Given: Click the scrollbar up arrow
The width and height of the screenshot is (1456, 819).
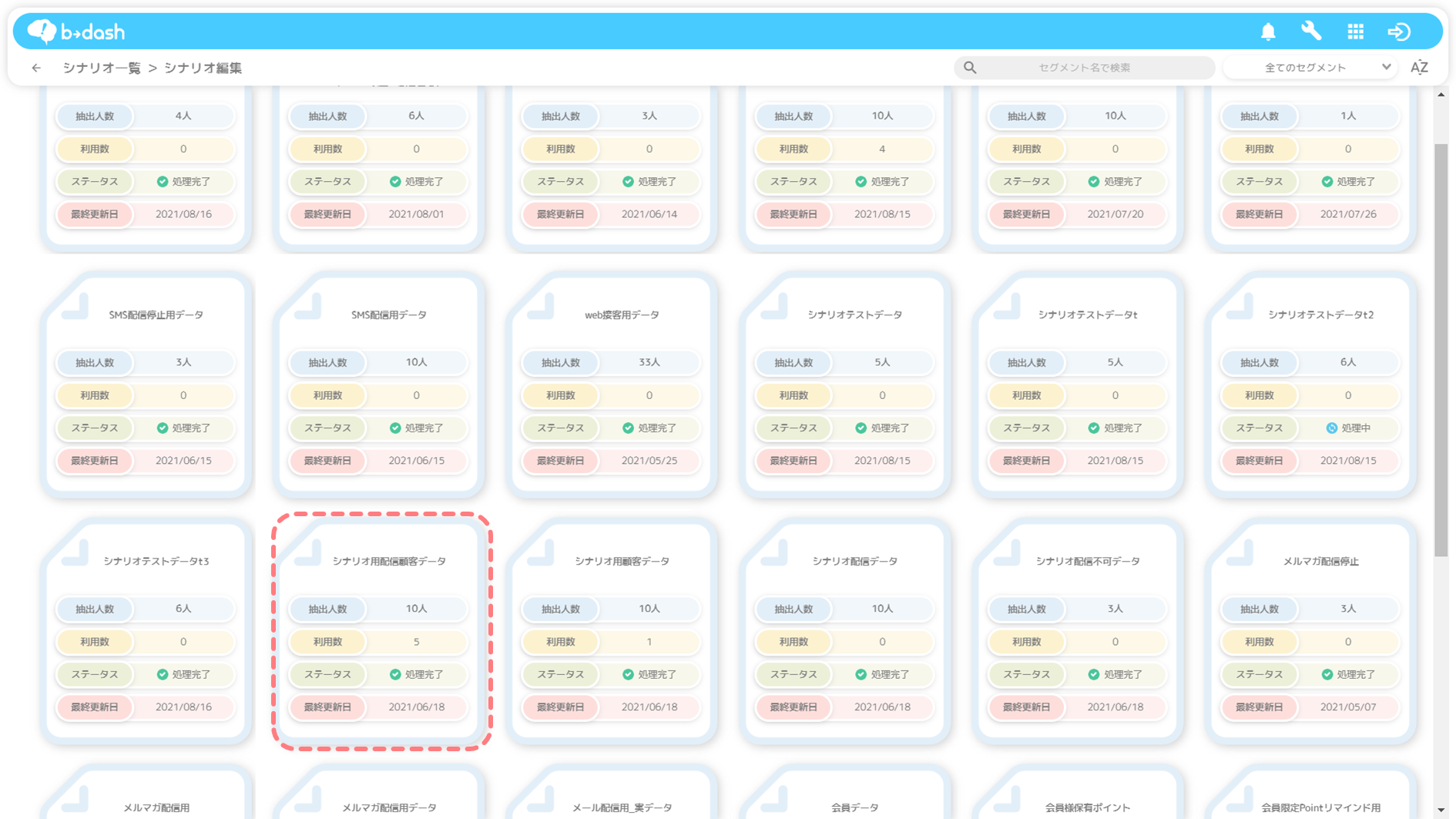Looking at the screenshot, I should point(1441,95).
